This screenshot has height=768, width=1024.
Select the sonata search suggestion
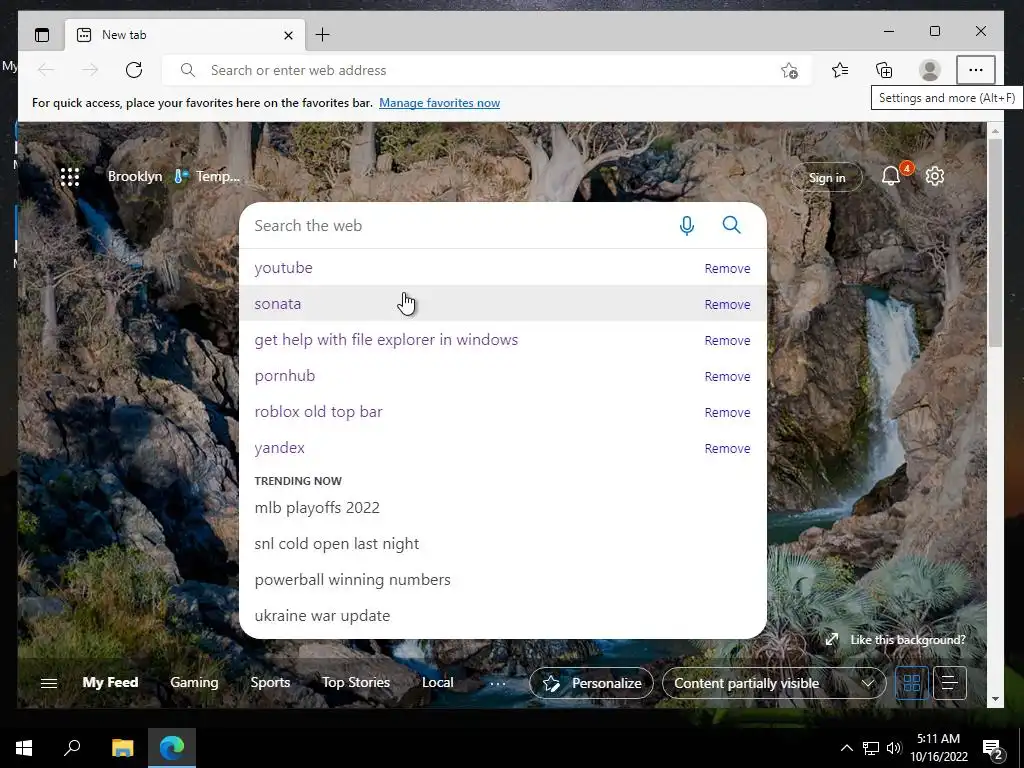278,304
